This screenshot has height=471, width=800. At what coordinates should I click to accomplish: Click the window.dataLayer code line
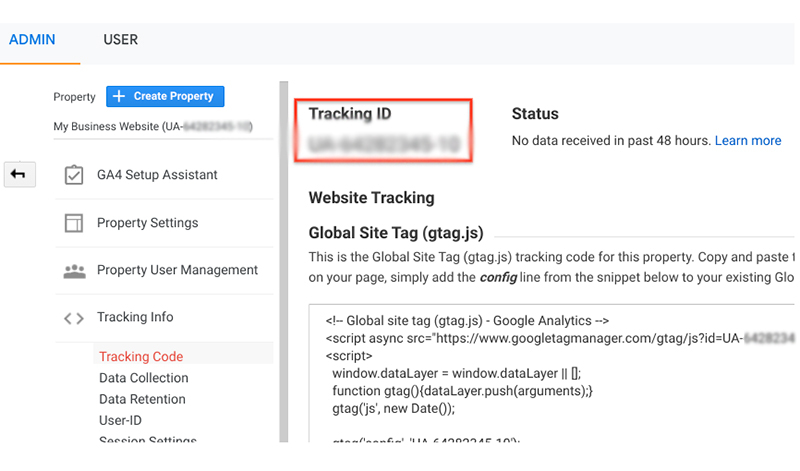(x=457, y=374)
